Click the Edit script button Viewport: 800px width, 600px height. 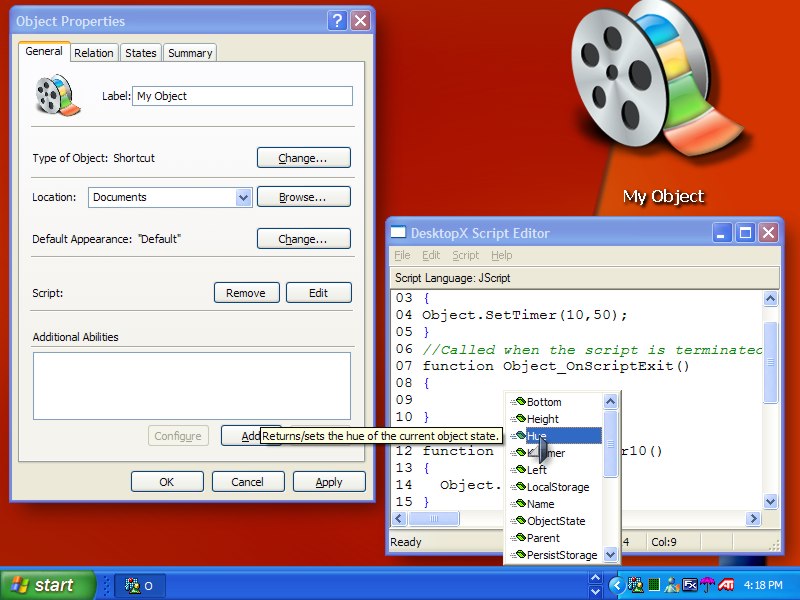318,293
